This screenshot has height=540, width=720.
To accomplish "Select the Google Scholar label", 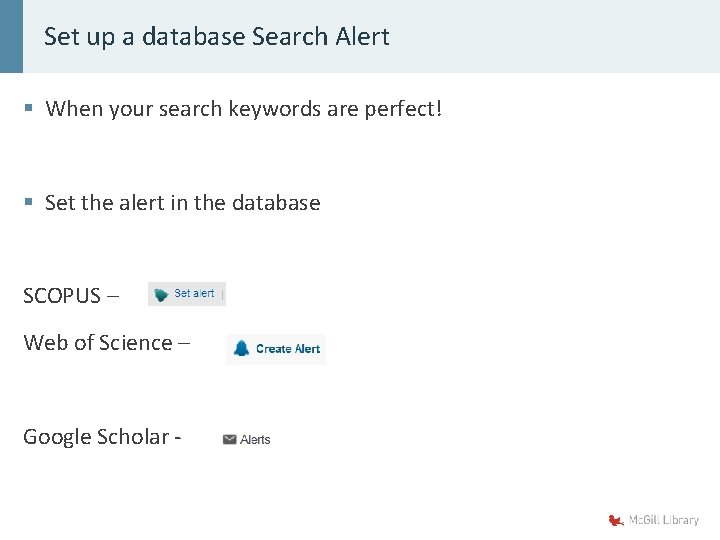I will pyautogui.click(x=96, y=437).
